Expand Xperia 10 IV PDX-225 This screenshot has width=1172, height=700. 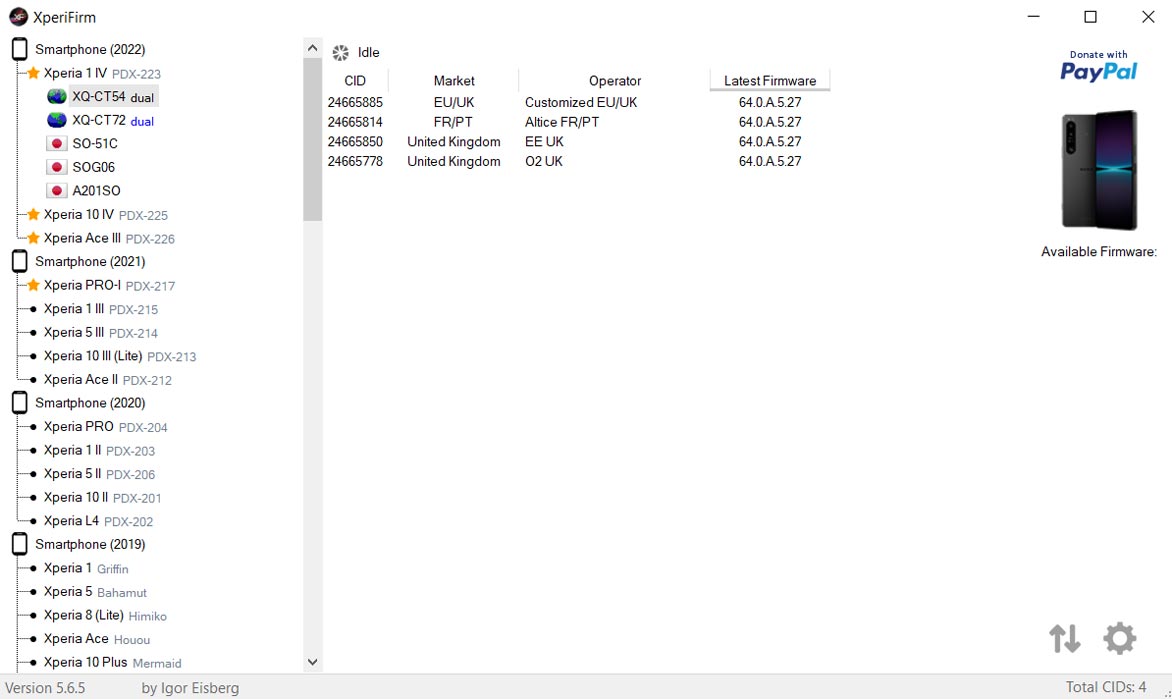105,214
